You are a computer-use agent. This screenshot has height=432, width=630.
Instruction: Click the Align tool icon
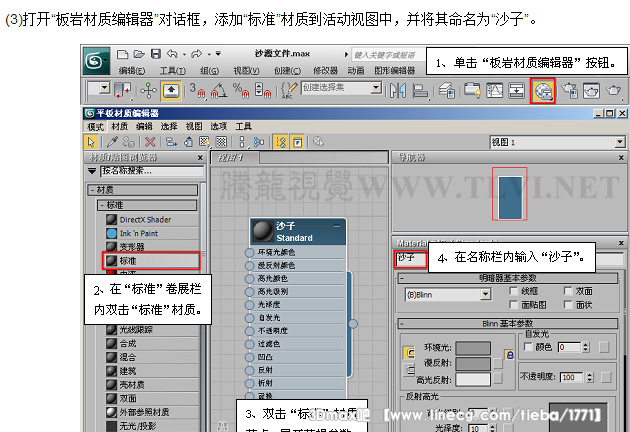click(x=420, y=90)
